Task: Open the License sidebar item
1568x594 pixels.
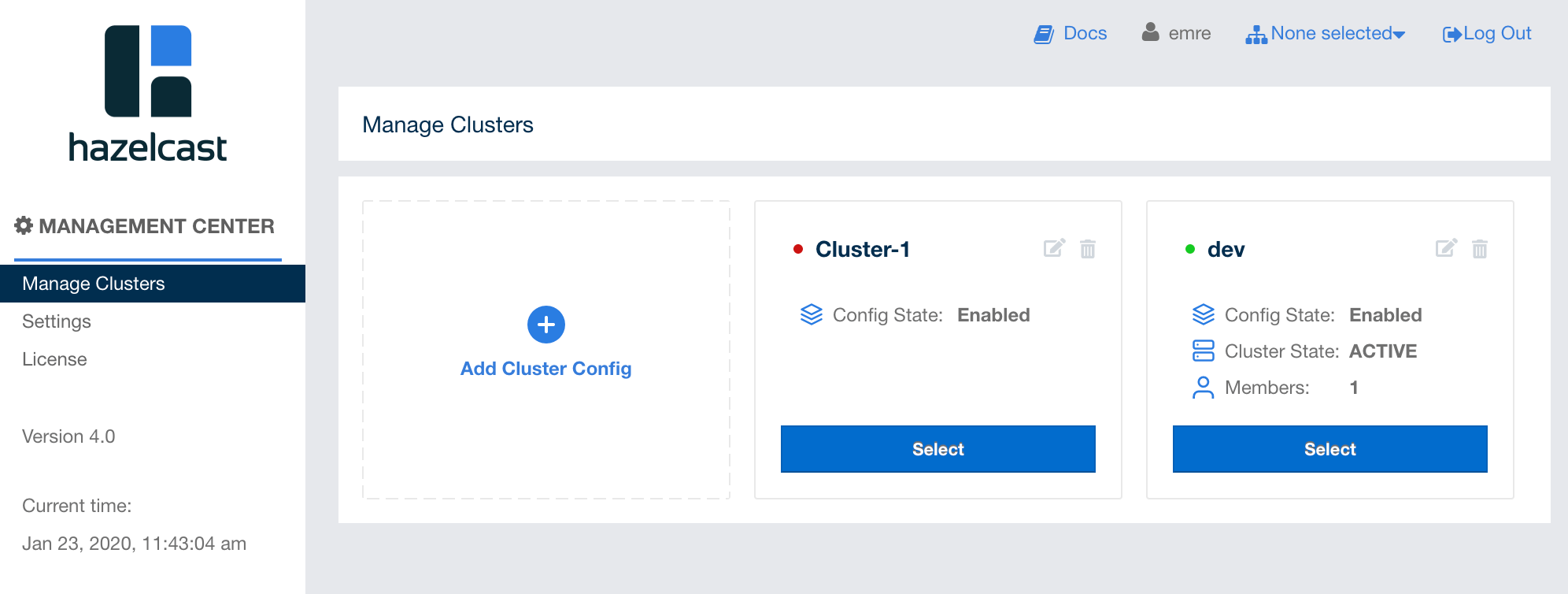Action: (54, 359)
